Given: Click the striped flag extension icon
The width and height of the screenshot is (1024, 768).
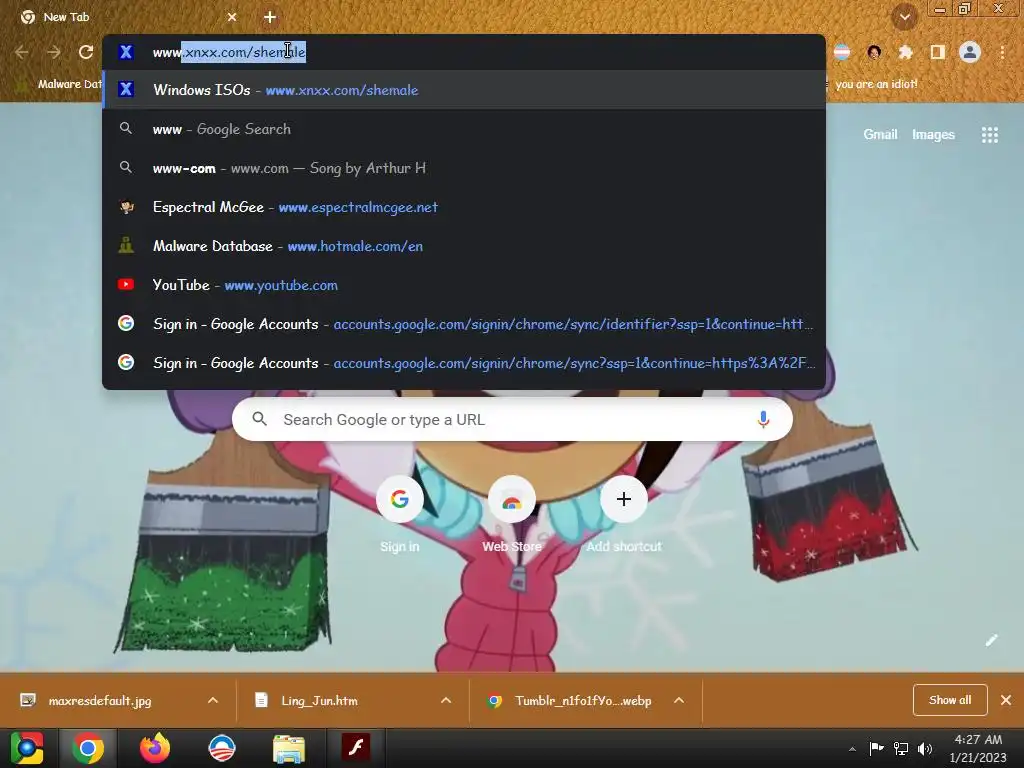Looking at the screenshot, I should click(x=842, y=52).
